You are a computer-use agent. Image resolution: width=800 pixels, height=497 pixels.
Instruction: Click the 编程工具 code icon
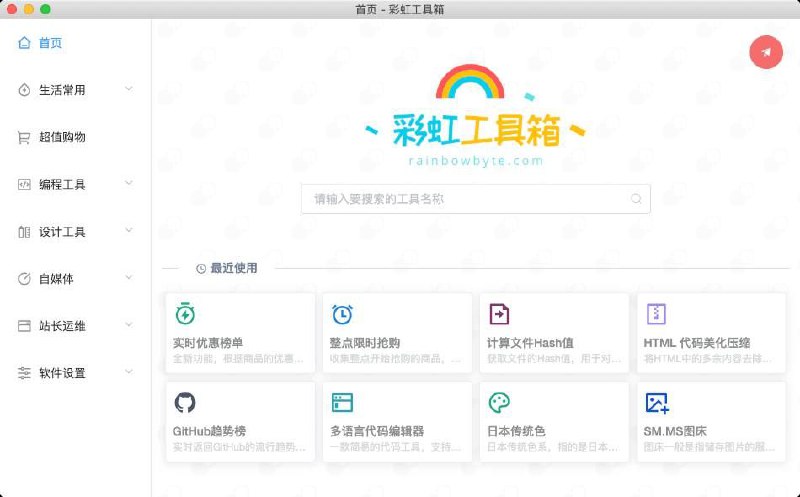[24, 184]
